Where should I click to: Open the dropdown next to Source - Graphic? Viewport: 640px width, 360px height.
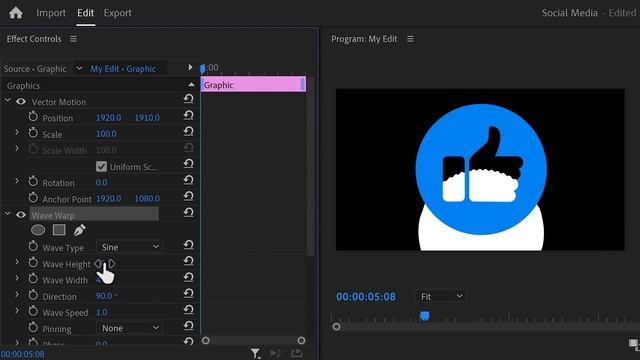[79, 68]
